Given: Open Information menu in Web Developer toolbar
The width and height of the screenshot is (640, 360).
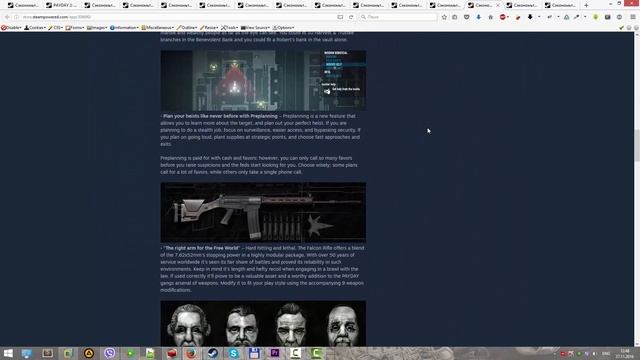Looking at the screenshot, I should click(x=124, y=28).
